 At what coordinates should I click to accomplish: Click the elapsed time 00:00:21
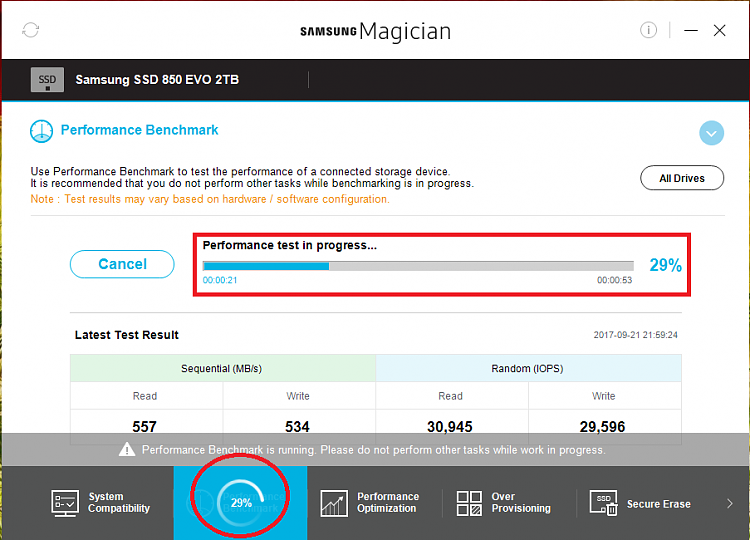[x=220, y=280]
